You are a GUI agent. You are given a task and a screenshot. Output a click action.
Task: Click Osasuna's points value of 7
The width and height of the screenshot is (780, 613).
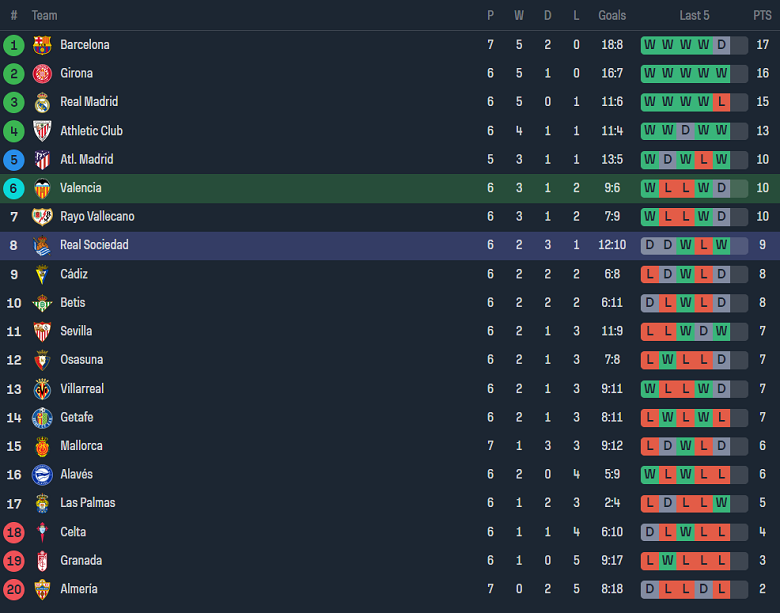tap(762, 360)
